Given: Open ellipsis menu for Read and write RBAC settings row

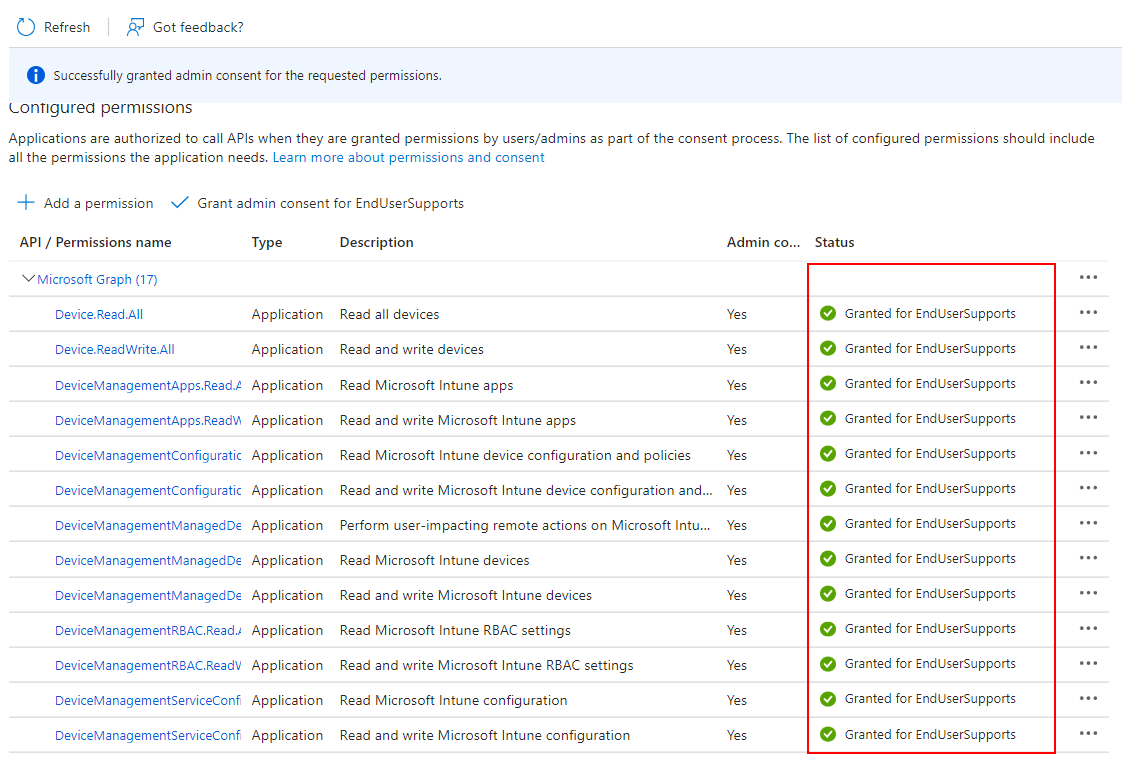Looking at the screenshot, I should point(1088,664).
